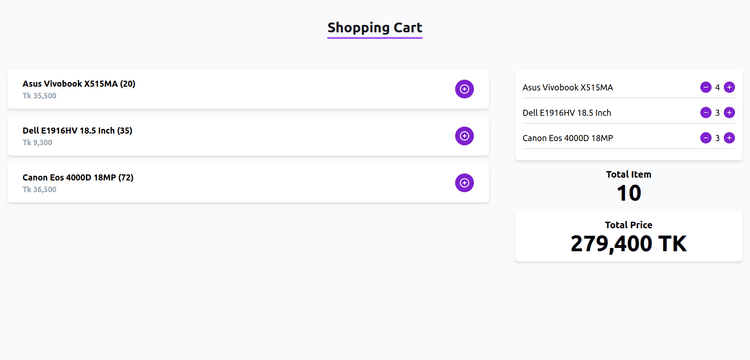
Task: Click the Total Item label
Action: tap(629, 175)
